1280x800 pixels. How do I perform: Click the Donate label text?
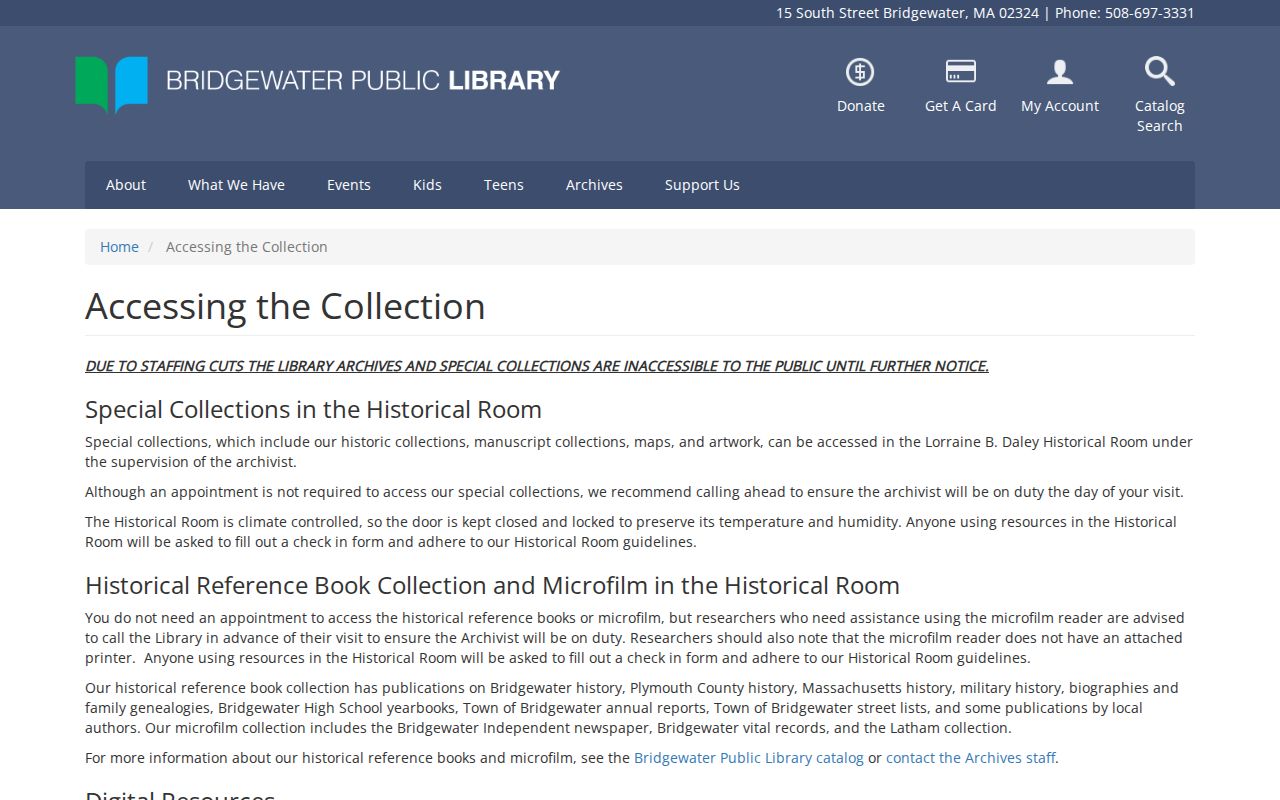coord(861,106)
